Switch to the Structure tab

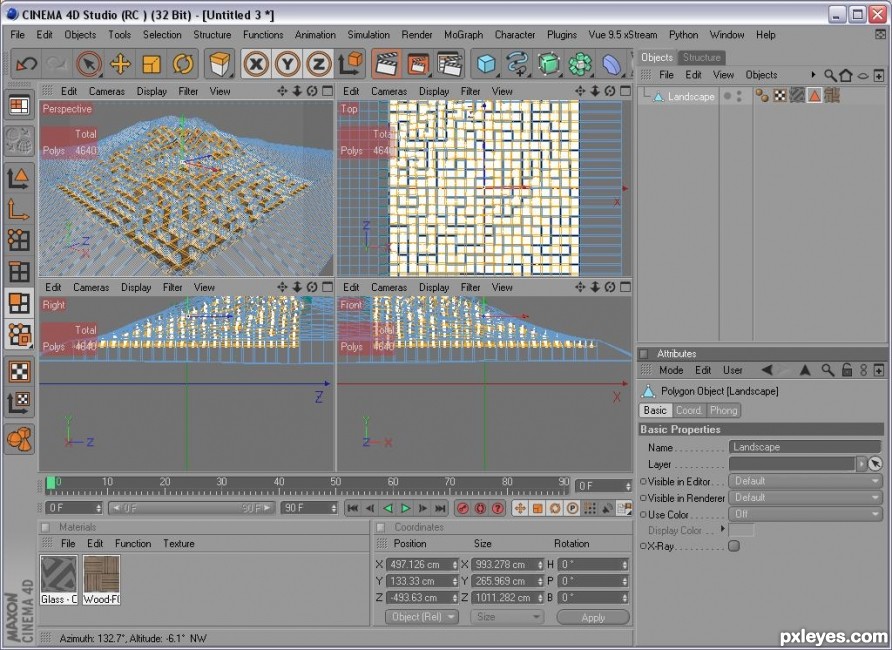point(701,57)
